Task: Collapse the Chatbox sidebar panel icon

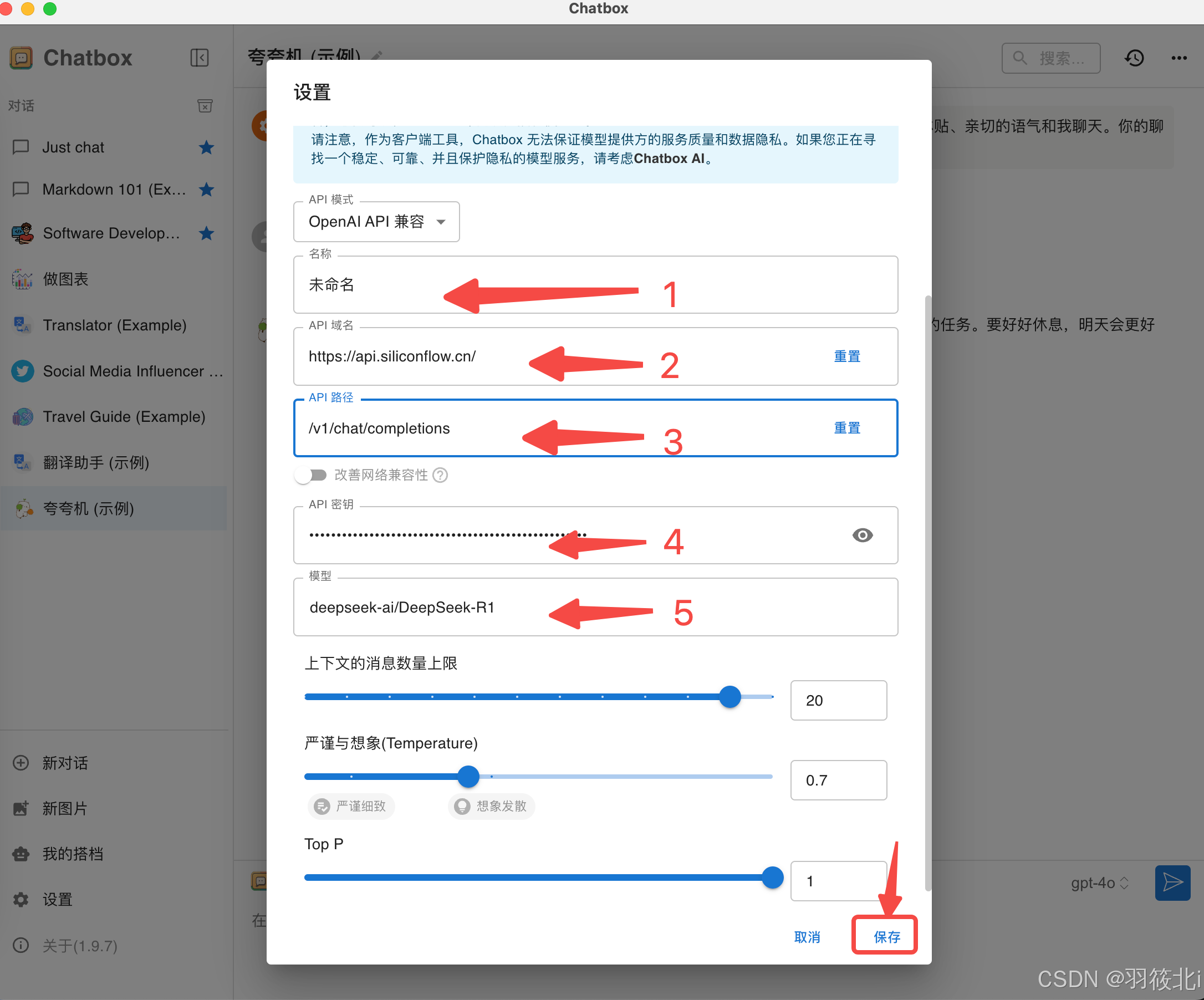Action: point(200,58)
